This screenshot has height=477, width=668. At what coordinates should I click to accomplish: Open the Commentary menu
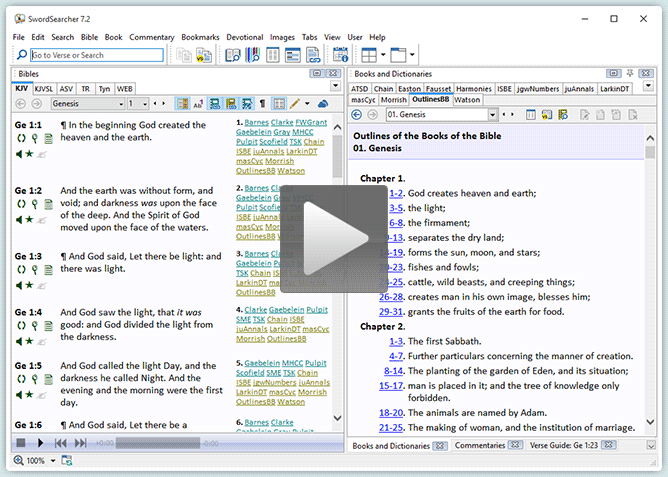click(x=152, y=37)
